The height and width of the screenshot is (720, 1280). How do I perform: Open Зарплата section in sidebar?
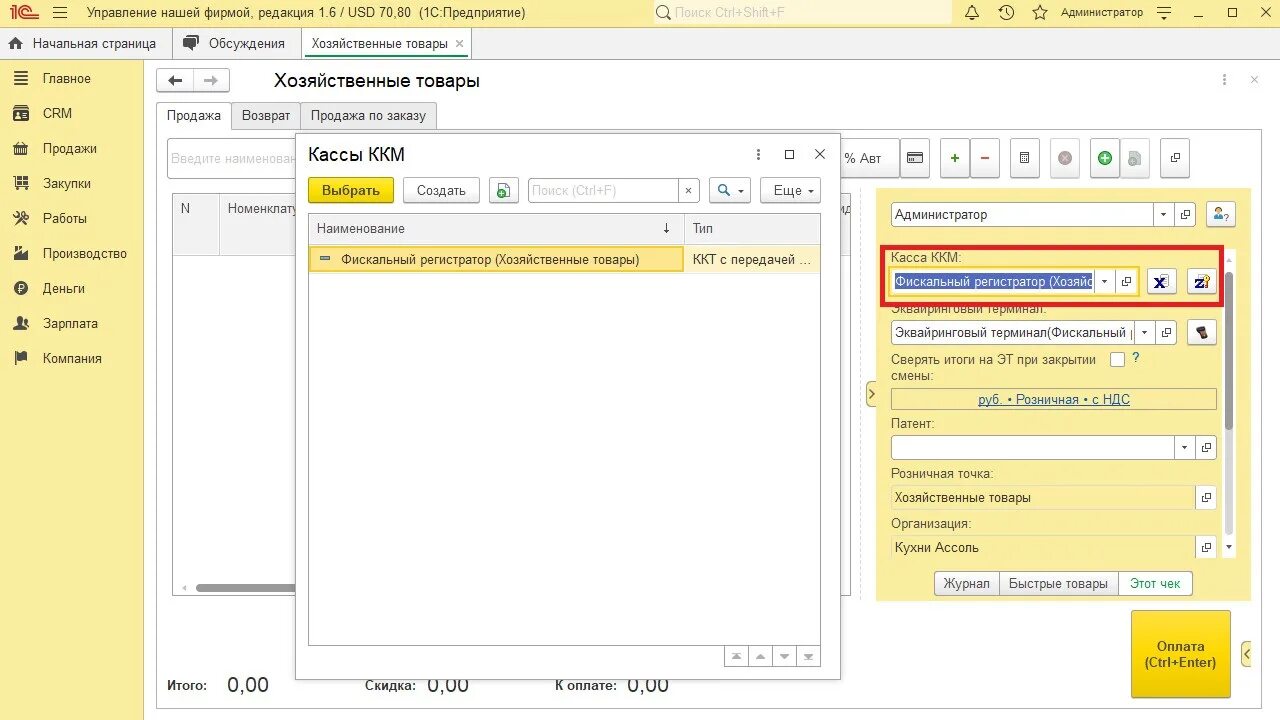point(70,323)
